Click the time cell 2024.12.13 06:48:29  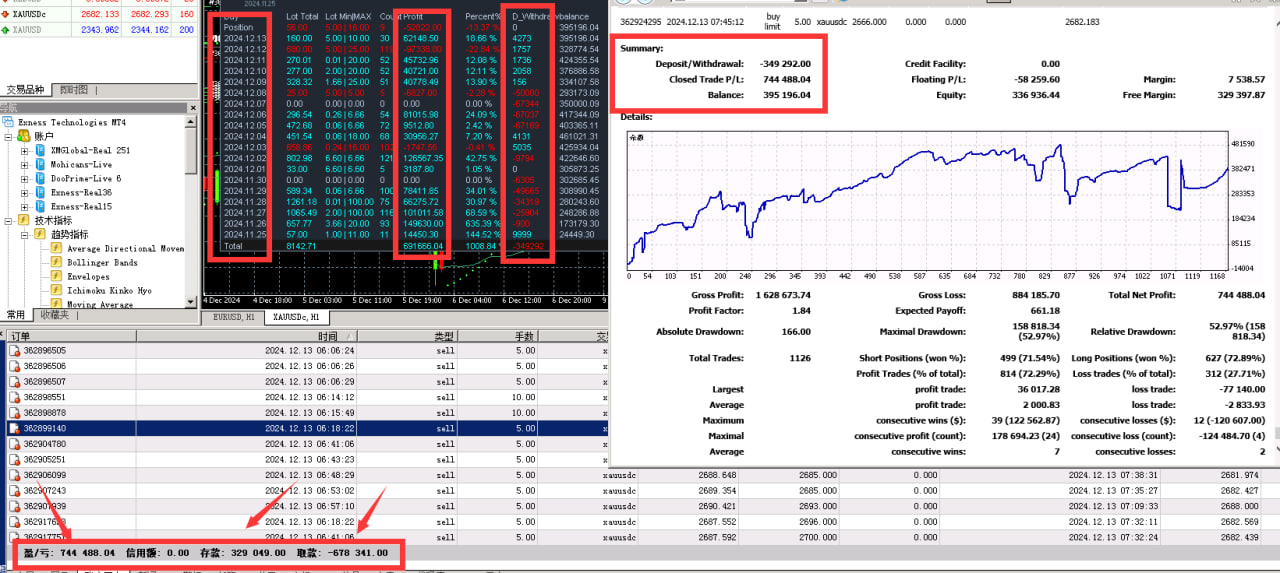pyautogui.click(x=309, y=475)
